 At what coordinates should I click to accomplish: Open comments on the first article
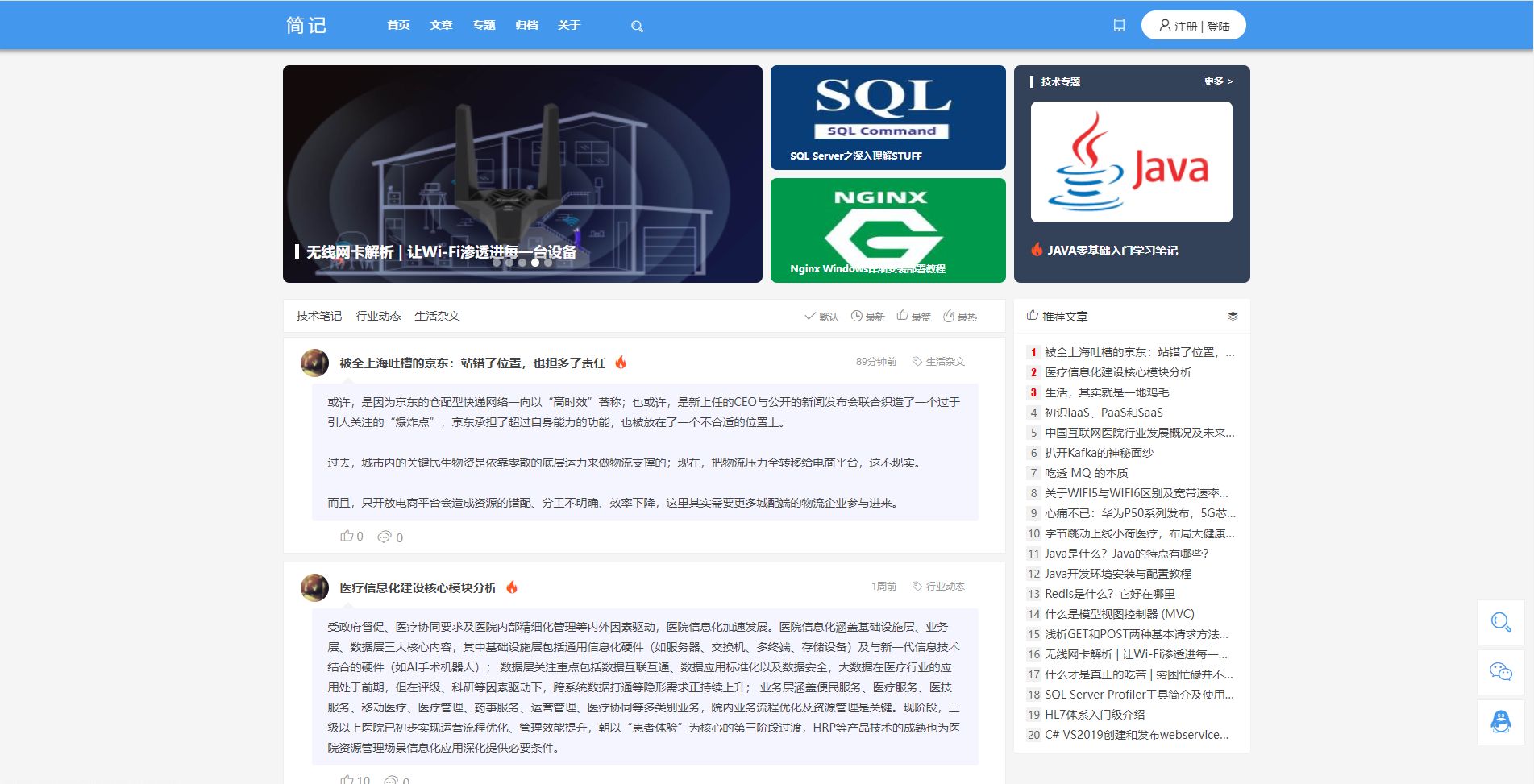click(x=385, y=537)
